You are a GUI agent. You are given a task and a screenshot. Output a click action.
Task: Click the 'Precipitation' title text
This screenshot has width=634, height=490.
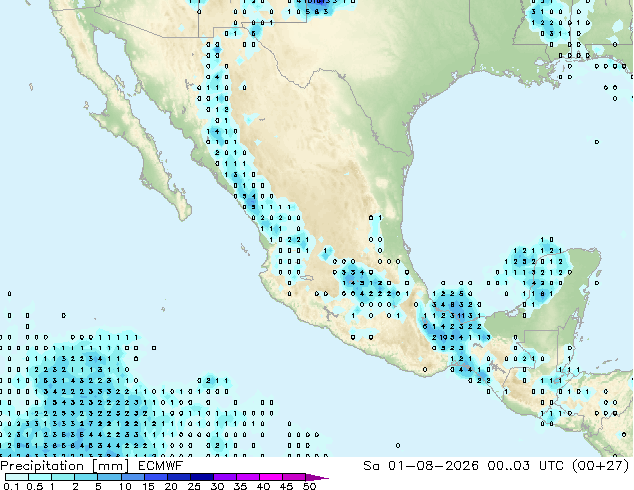(x=42, y=466)
